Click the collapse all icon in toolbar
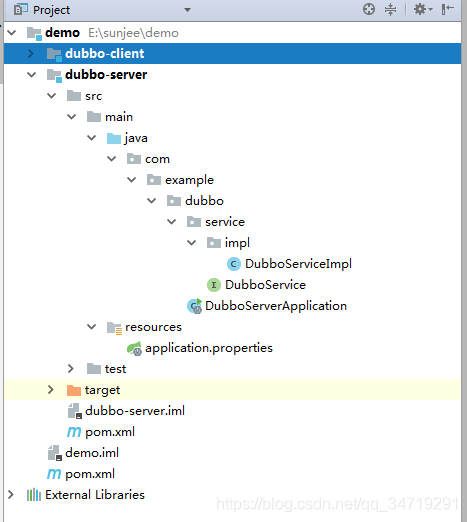This screenshot has width=467, height=522. tap(390, 9)
